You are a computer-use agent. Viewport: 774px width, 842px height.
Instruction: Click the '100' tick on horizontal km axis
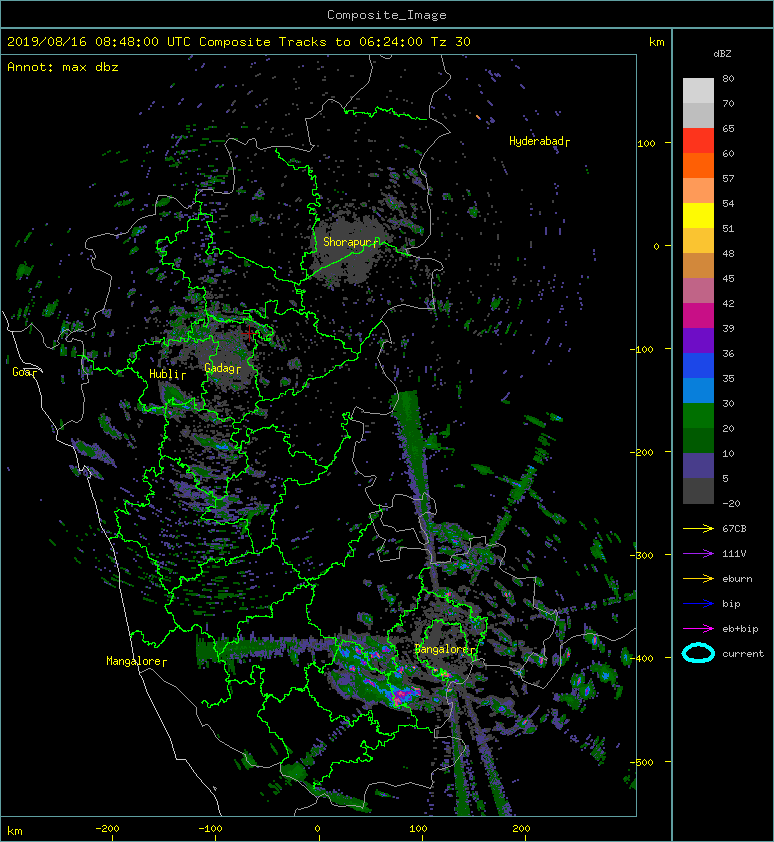tap(418, 829)
